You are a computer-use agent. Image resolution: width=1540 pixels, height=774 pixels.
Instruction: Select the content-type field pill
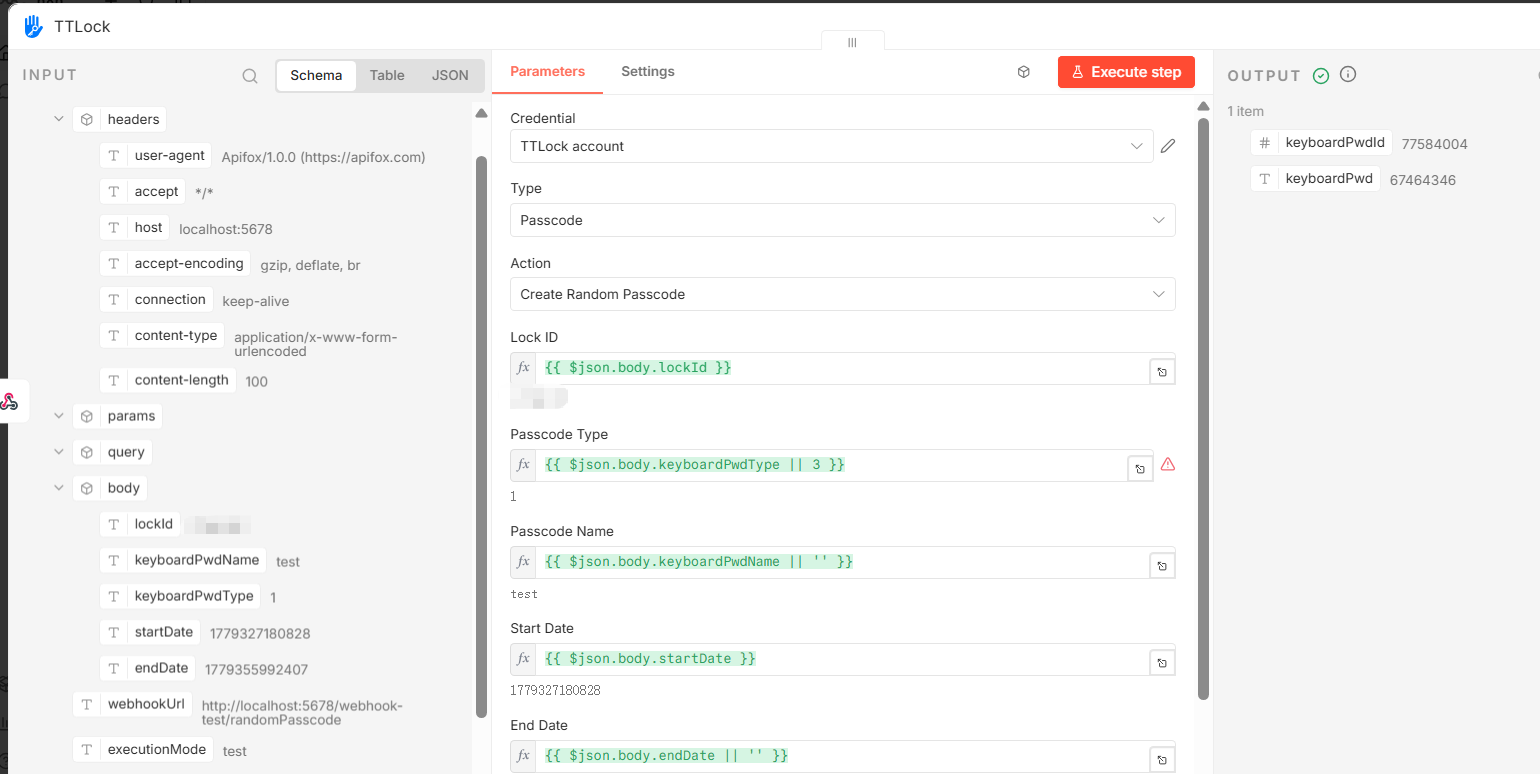point(162,336)
